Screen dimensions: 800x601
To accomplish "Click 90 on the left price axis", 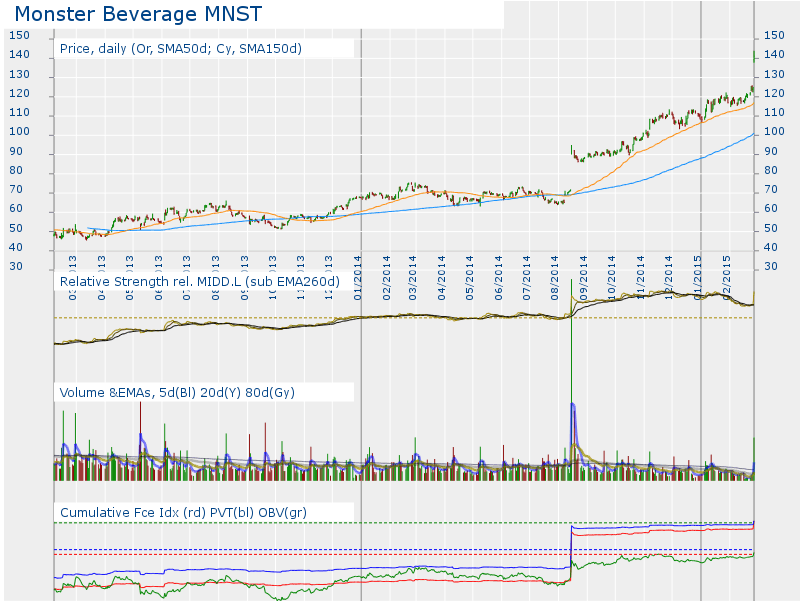I will click(x=16, y=152).
